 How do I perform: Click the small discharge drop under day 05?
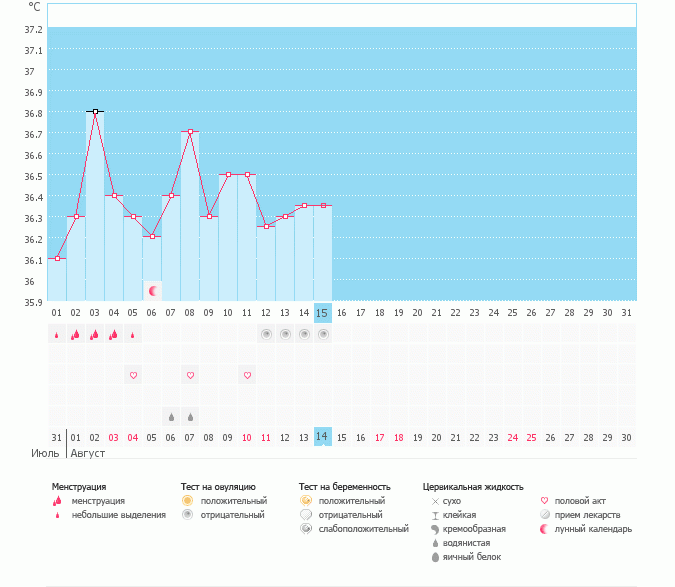coord(133,335)
